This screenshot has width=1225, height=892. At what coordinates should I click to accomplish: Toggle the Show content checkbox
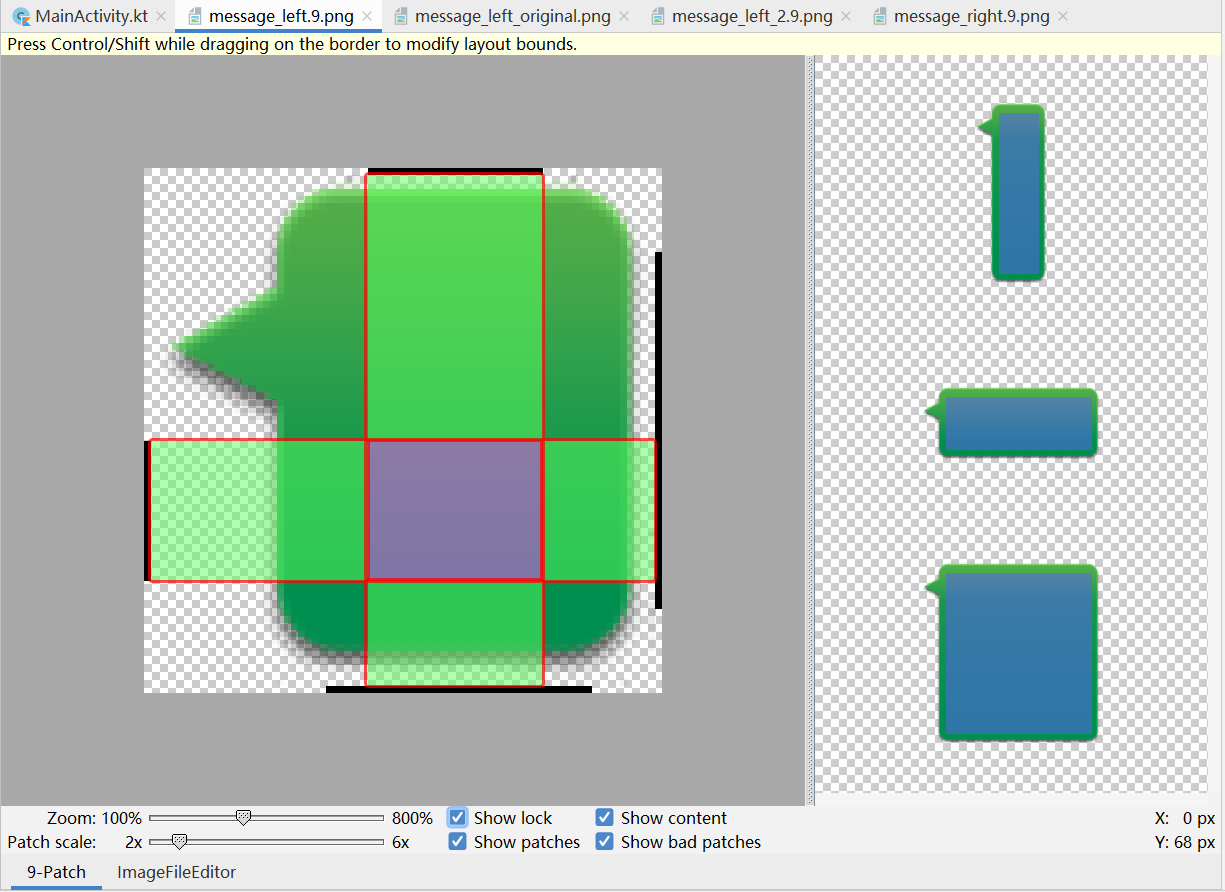coord(604,818)
